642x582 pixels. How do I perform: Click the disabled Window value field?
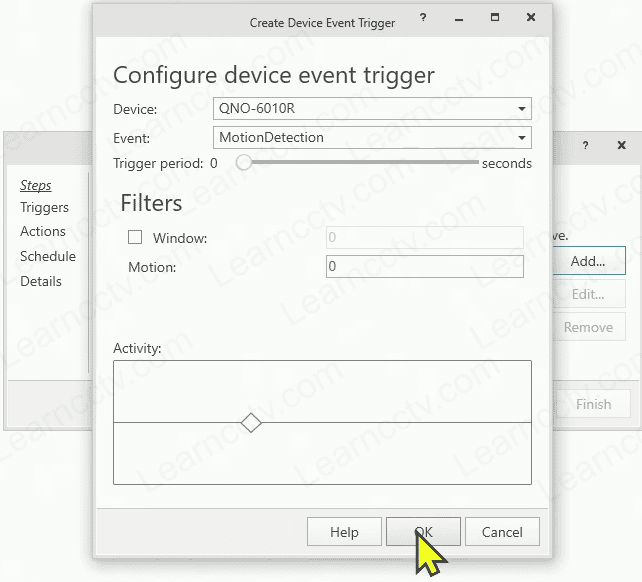425,237
